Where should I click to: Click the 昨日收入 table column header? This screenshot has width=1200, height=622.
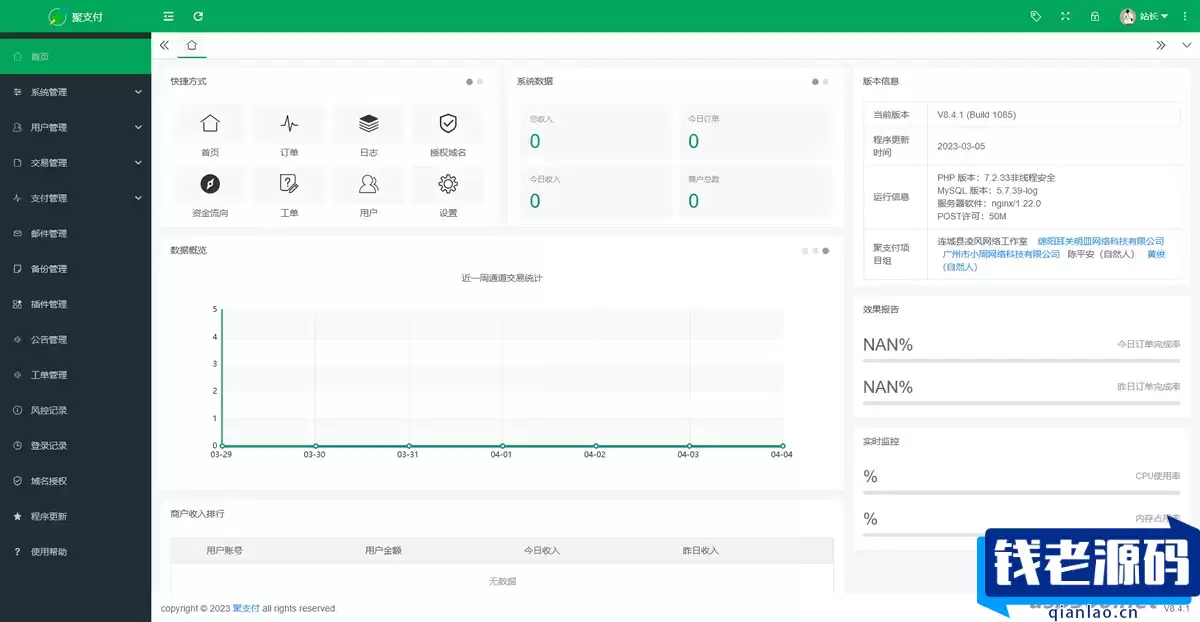pyautogui.click(x=700, y=551)
